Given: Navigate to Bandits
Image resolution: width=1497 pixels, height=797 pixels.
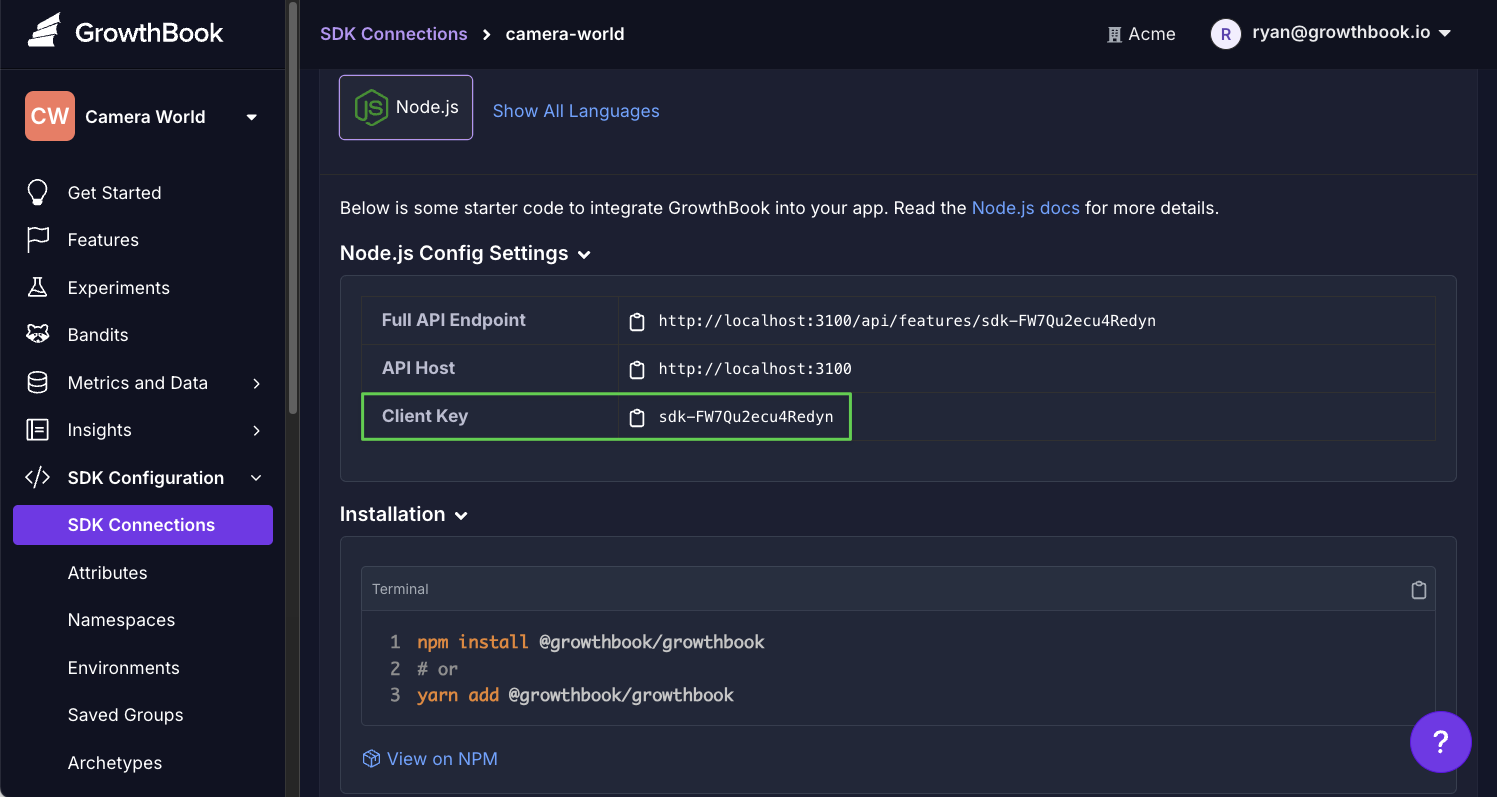Looking at the screenshot, I should pos(98,335).
